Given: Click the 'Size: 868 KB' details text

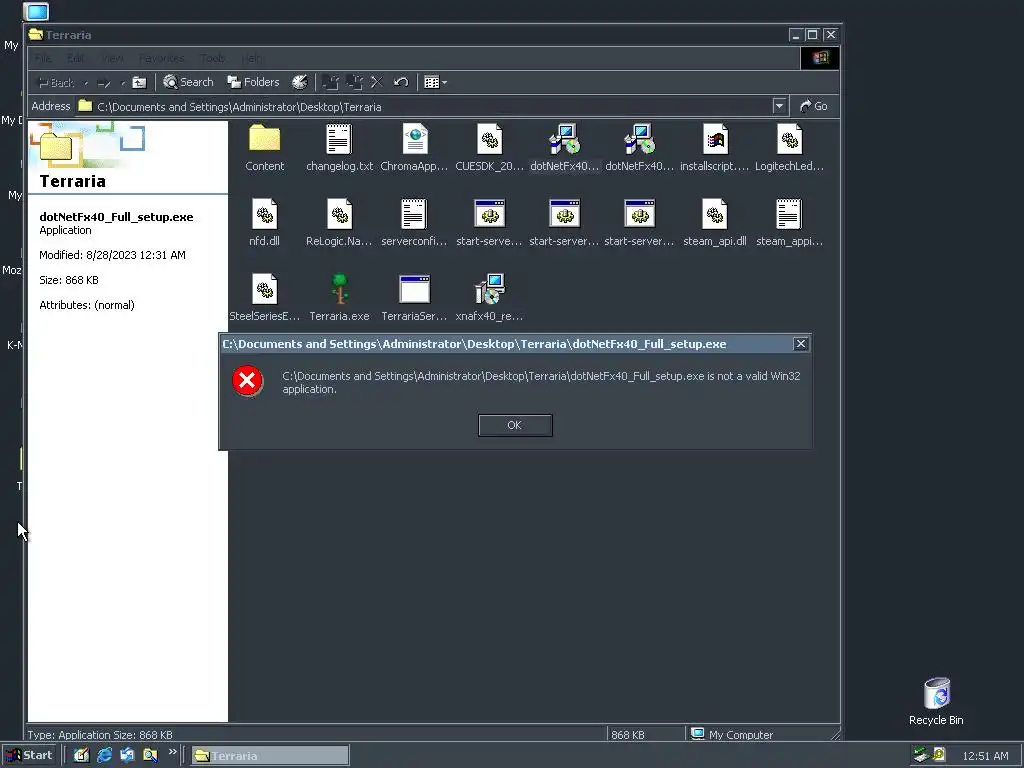Looking at the screenshot, I should [69, 280].
